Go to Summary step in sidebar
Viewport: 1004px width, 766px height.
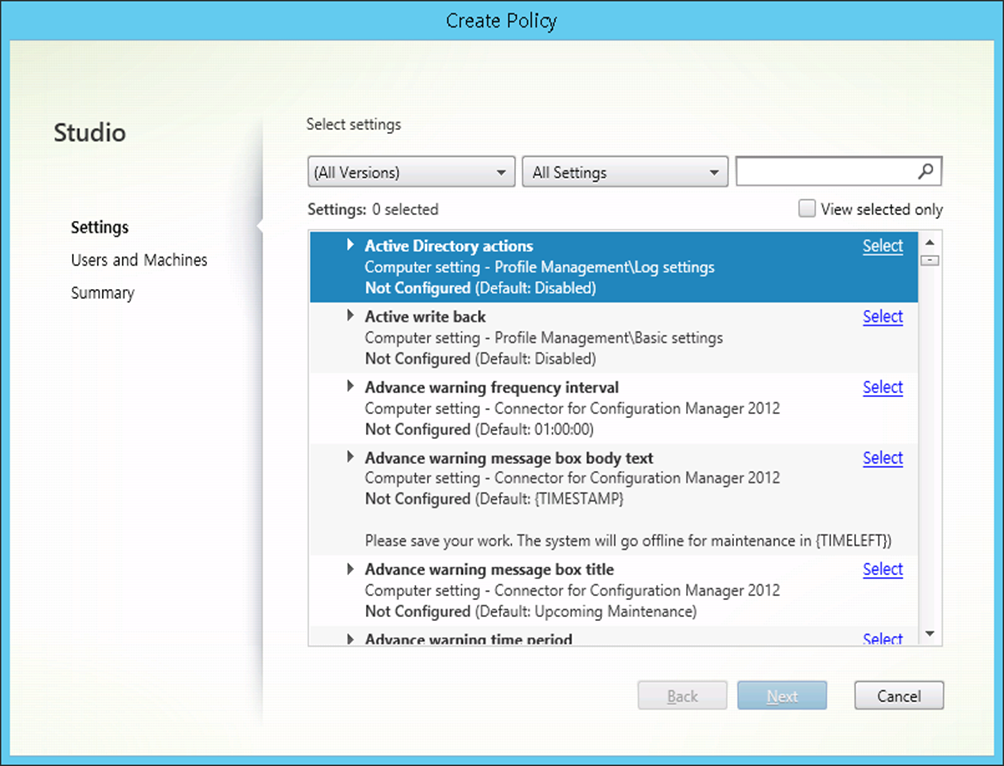click(x=102, y=293)
